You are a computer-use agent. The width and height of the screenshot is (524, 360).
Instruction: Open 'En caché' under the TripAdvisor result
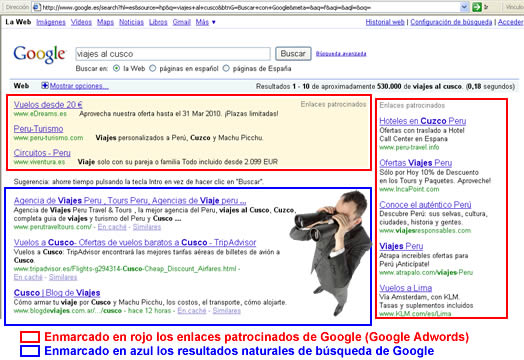click(x=28, y=277)
